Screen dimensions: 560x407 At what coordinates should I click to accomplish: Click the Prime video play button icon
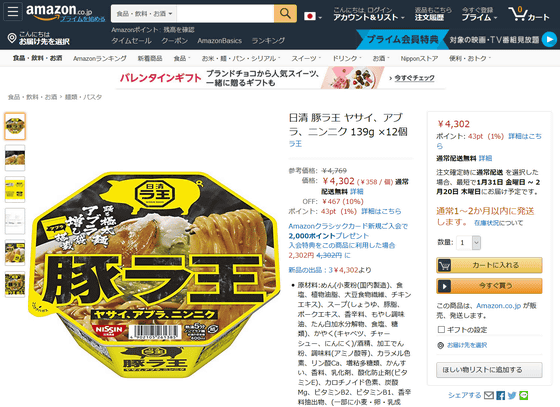tap(549, 39)
